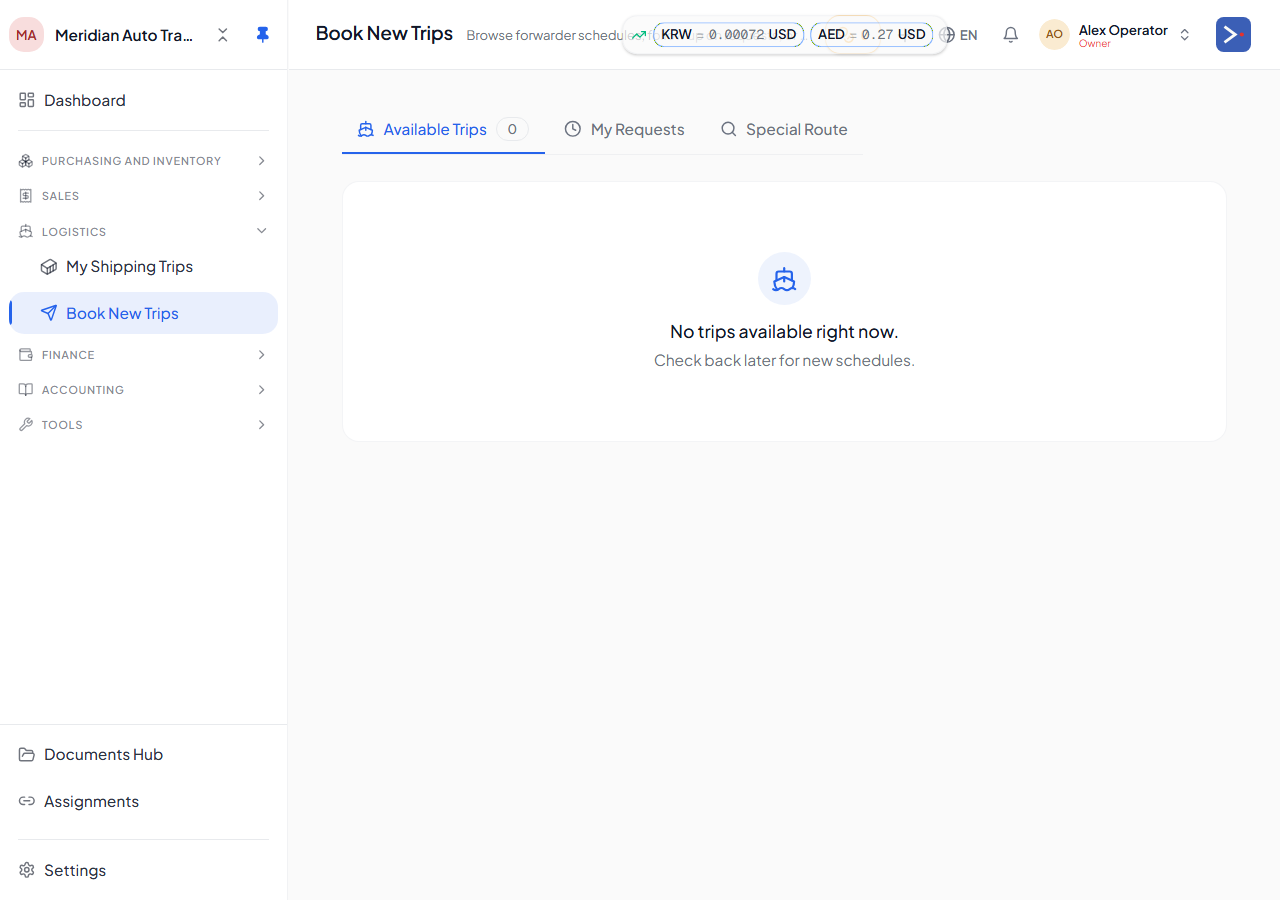Open Dashboard in the sidebar
The height and width of the screenshot is (900, 1280).
[x=144, y=100]
